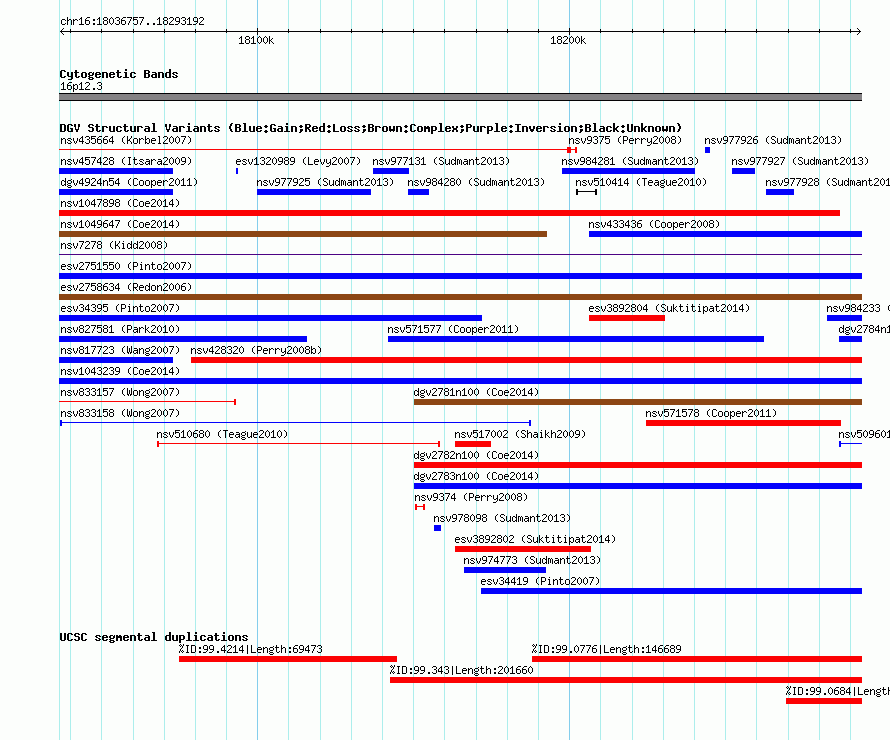This screenshot has height=740, width=890.
Task: Select the nsv9374 (Perry2008) label
Action: coord(471,497)
